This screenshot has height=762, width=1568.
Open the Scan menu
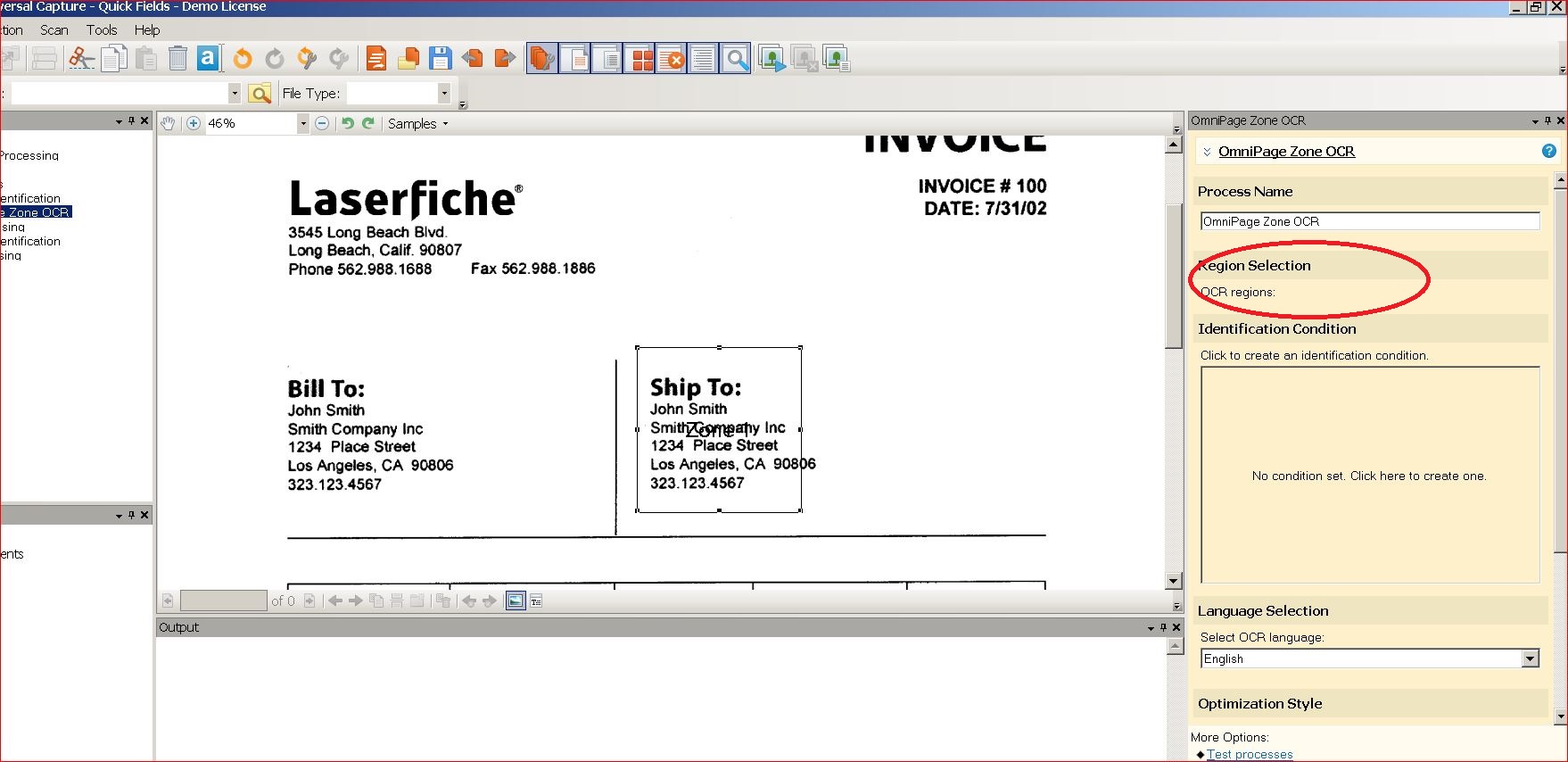click(x=54, y=30)
